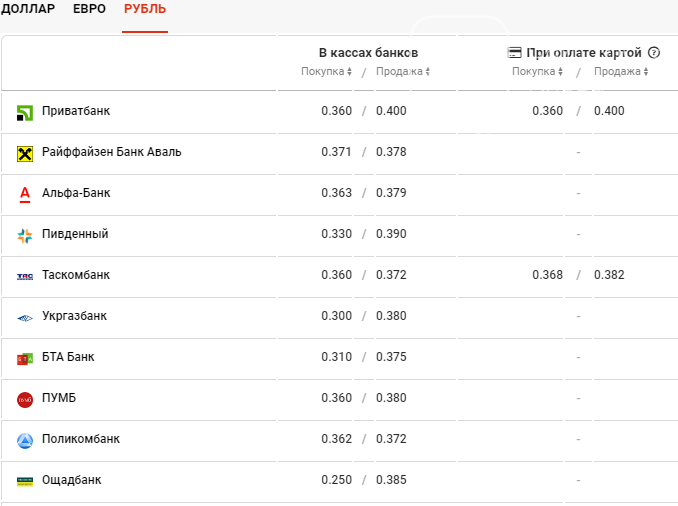Click the Taskombank logo icon
The width and height of the screenshot is (678, 506).
[25, 276]
